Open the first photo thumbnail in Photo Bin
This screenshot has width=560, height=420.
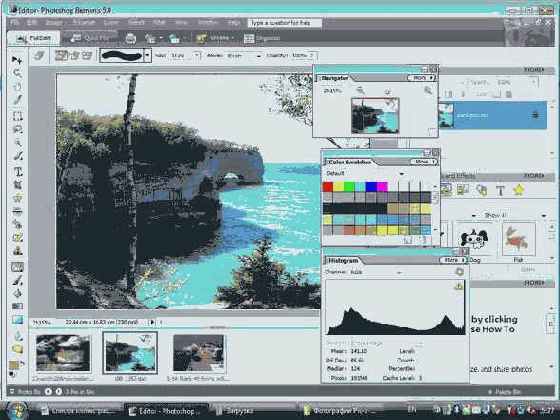tap(63, 353)
